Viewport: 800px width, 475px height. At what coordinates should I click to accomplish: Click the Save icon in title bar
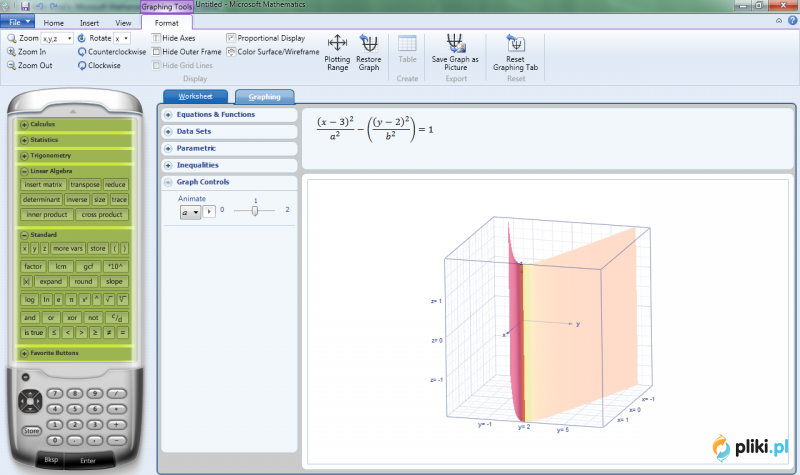(25, 6)
